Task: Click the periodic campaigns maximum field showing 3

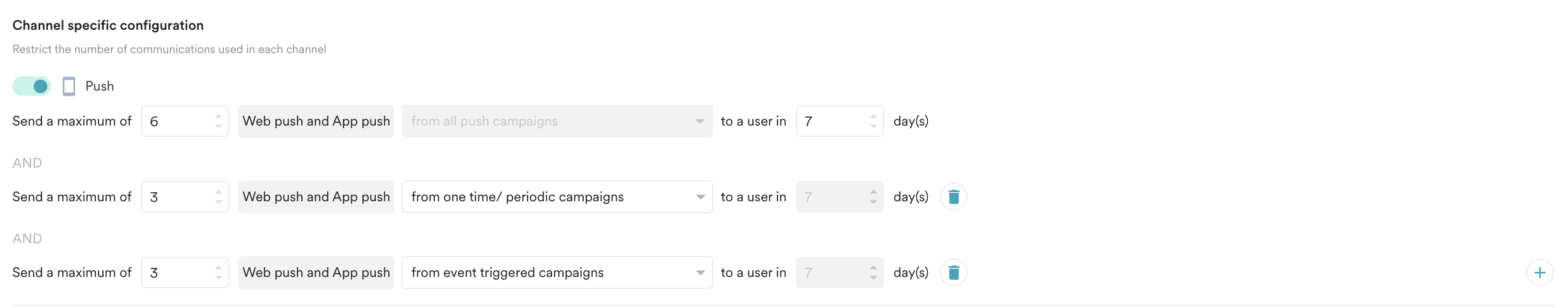Action: click(185, 197)
